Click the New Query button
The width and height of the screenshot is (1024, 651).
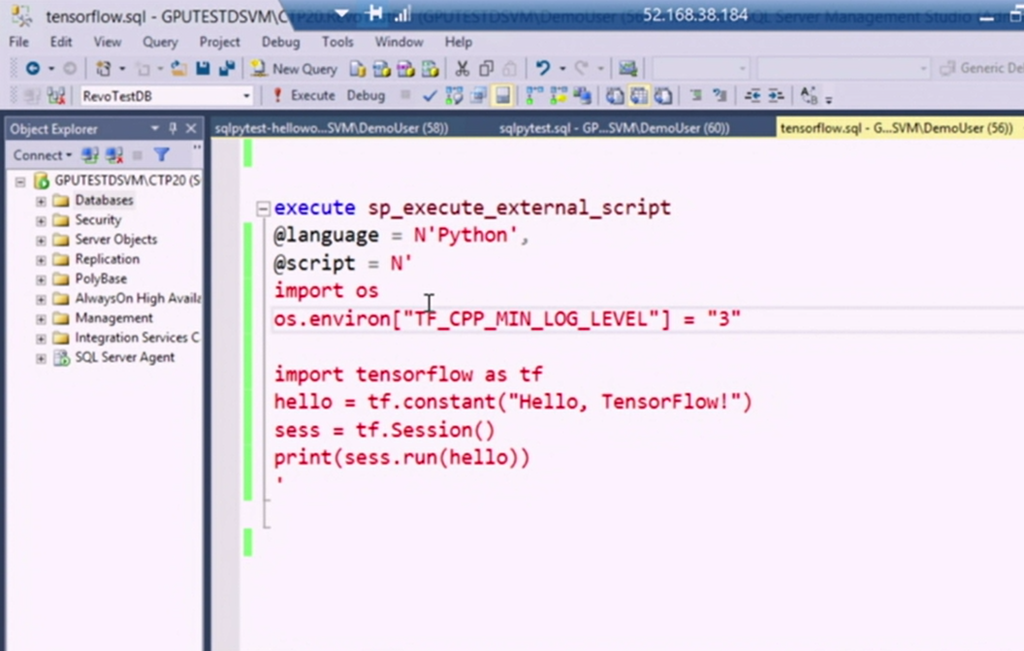294,68
